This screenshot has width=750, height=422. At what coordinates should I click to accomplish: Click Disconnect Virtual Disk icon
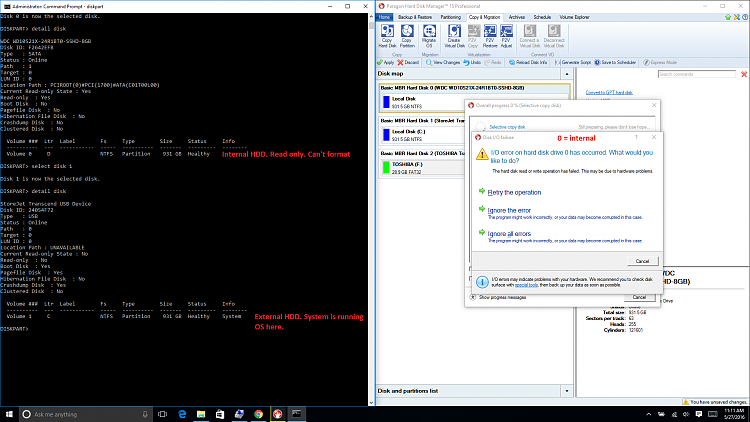coord(554,36)
